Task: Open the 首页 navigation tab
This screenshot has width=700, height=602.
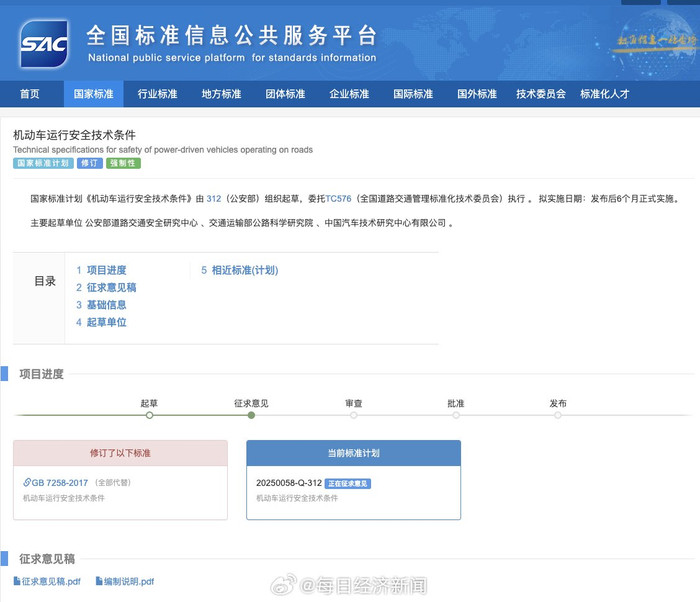Action: tap(30, 94)
